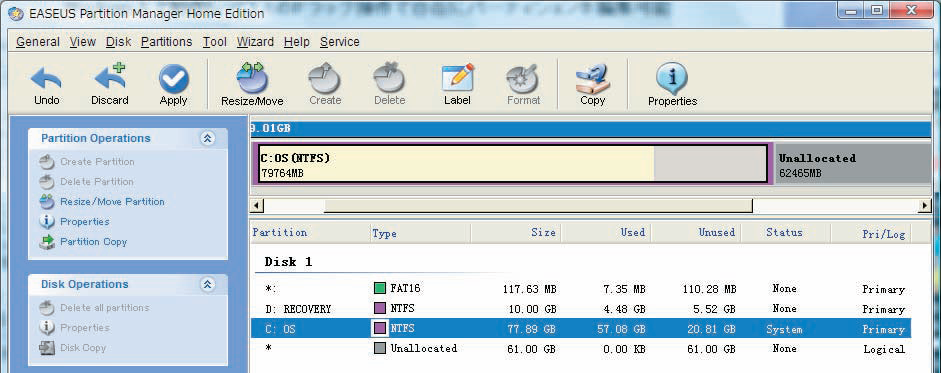Open the General menu

37,42
